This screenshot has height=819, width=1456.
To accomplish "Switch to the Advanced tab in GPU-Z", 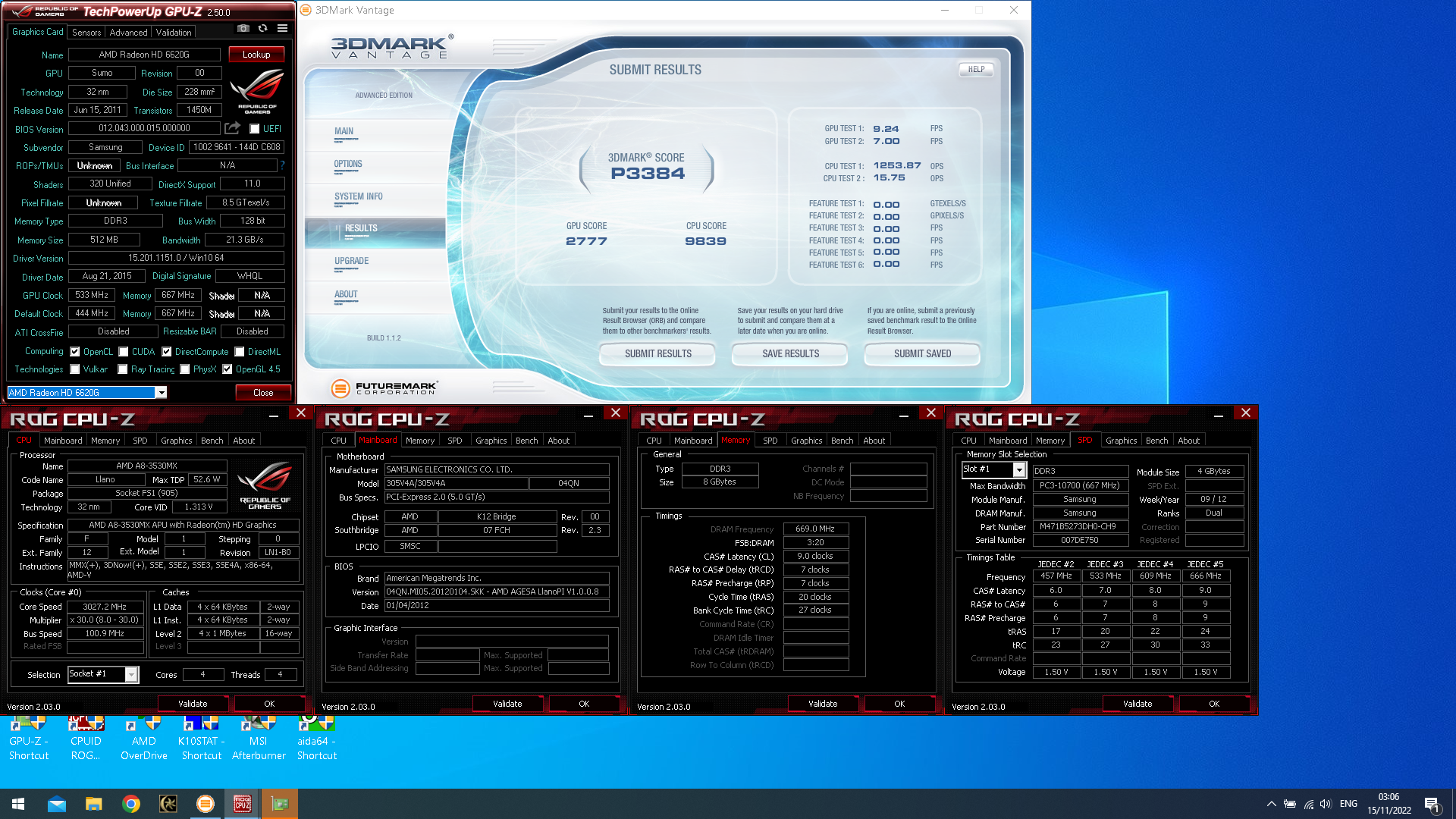I will coord(128,33).
